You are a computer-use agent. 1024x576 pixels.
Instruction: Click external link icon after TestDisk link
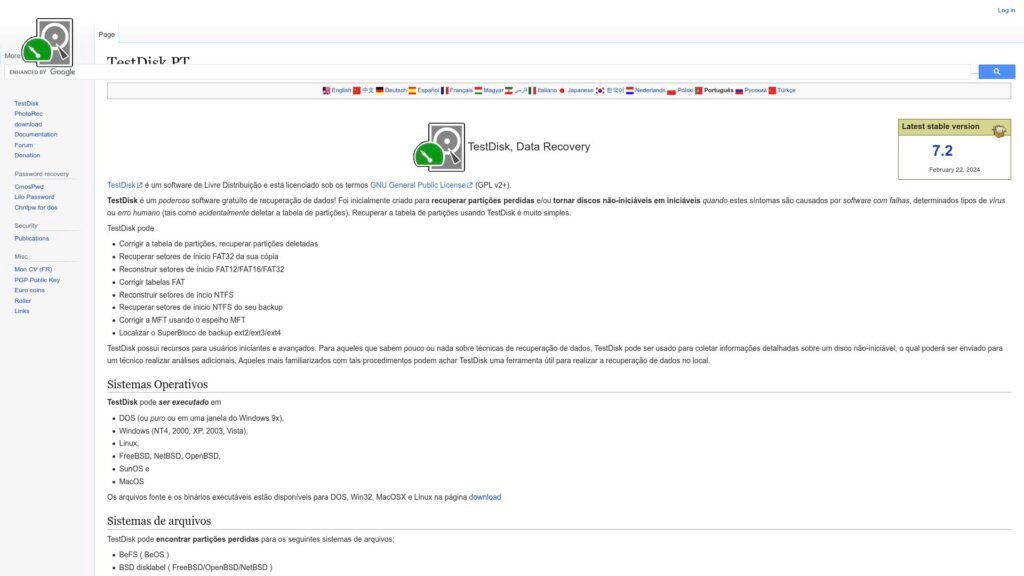tap(140, 185)
